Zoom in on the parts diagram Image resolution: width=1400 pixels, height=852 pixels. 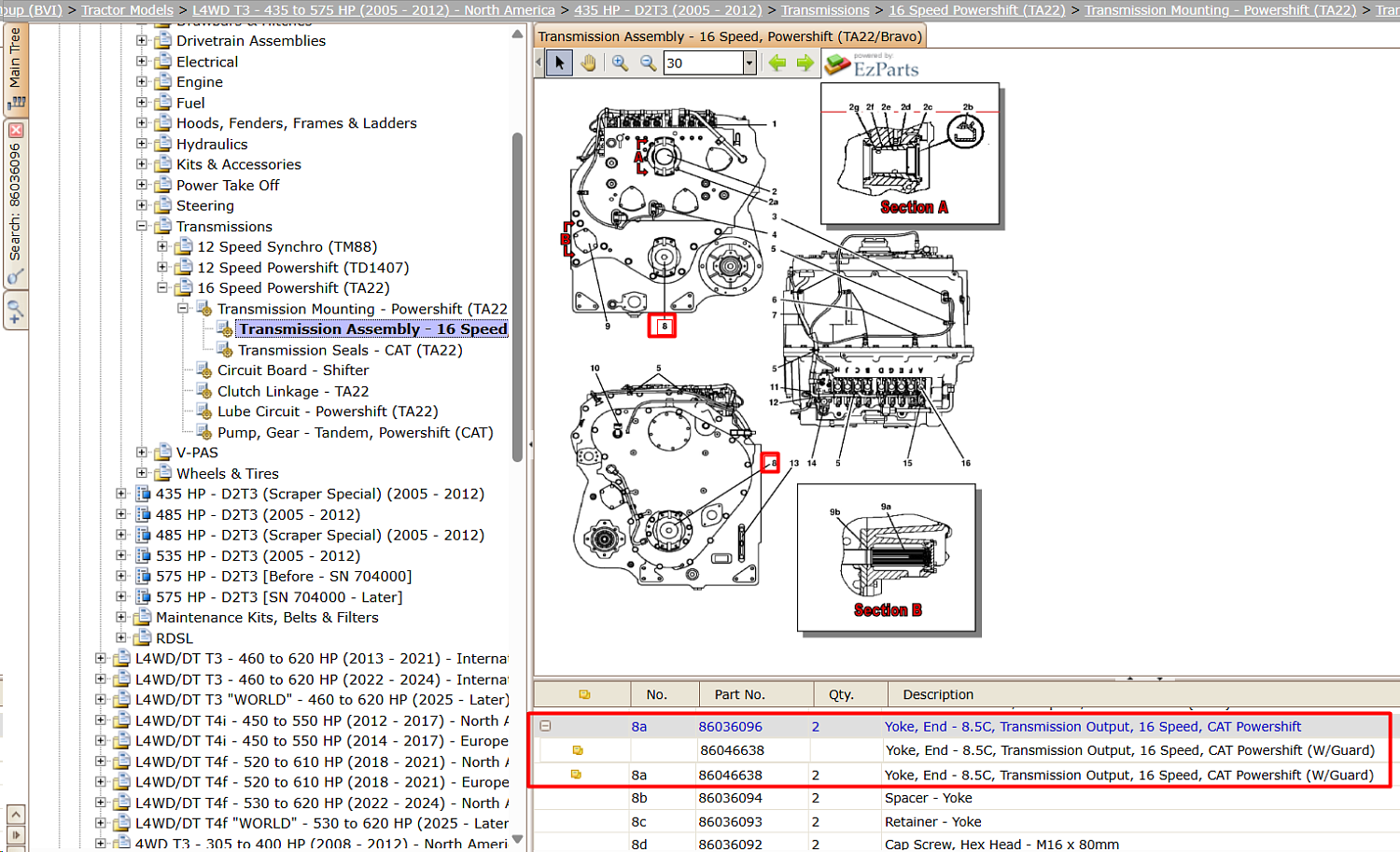(620, 63)
